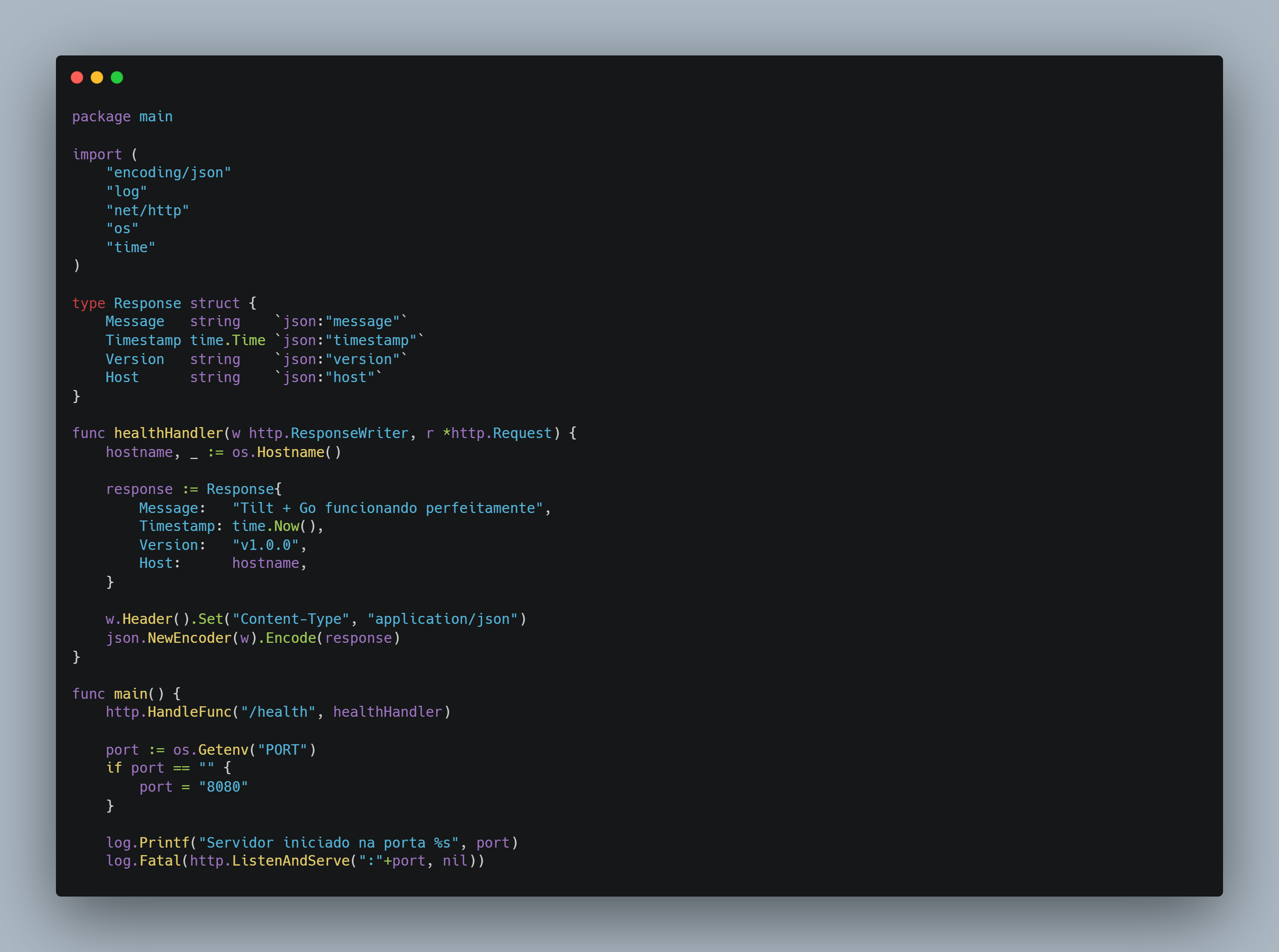The image size is (1279, 952).
Task: Click the Timestamp struct field name
Action: (143, 341)
